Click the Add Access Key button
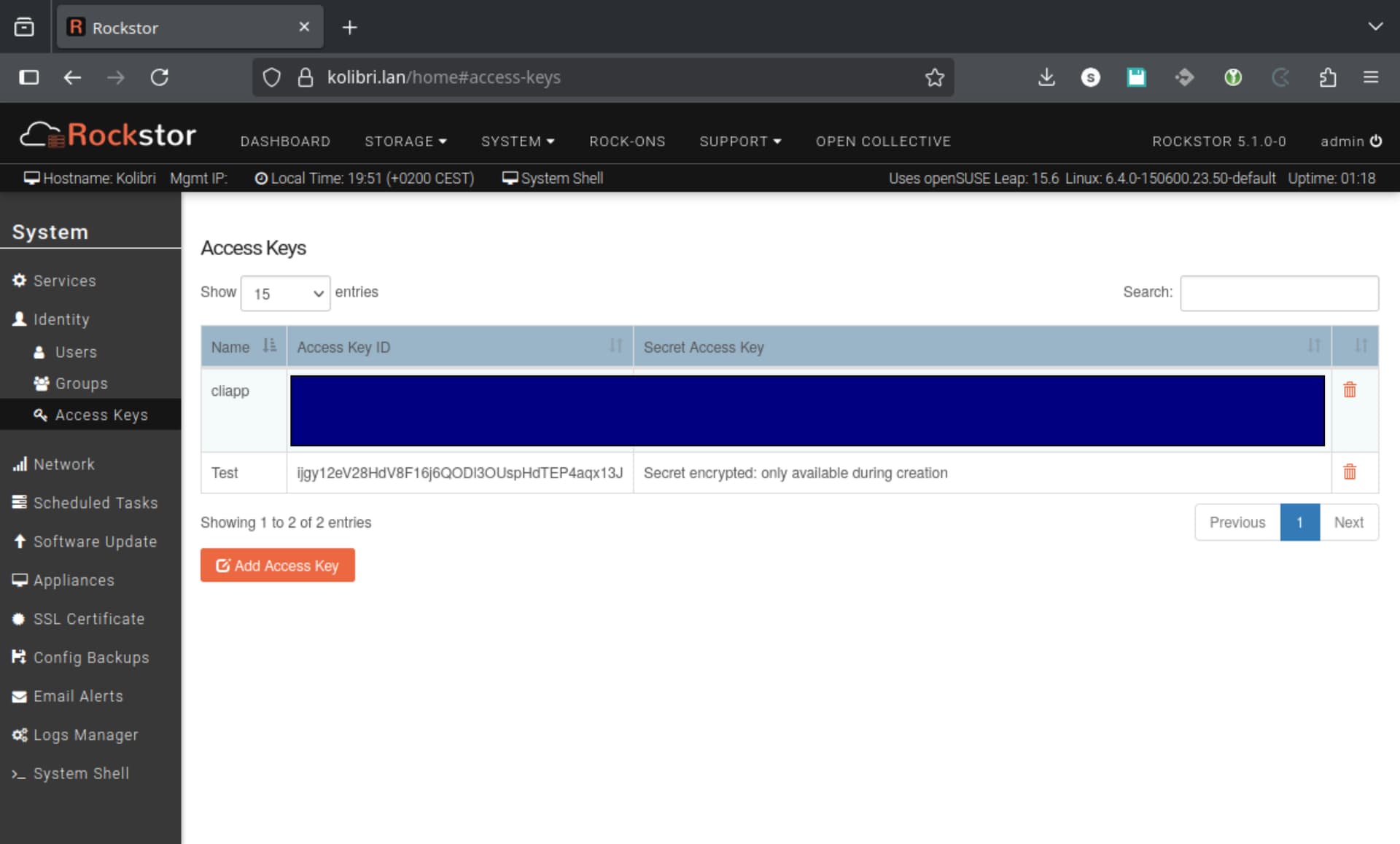 click(277, 566)
